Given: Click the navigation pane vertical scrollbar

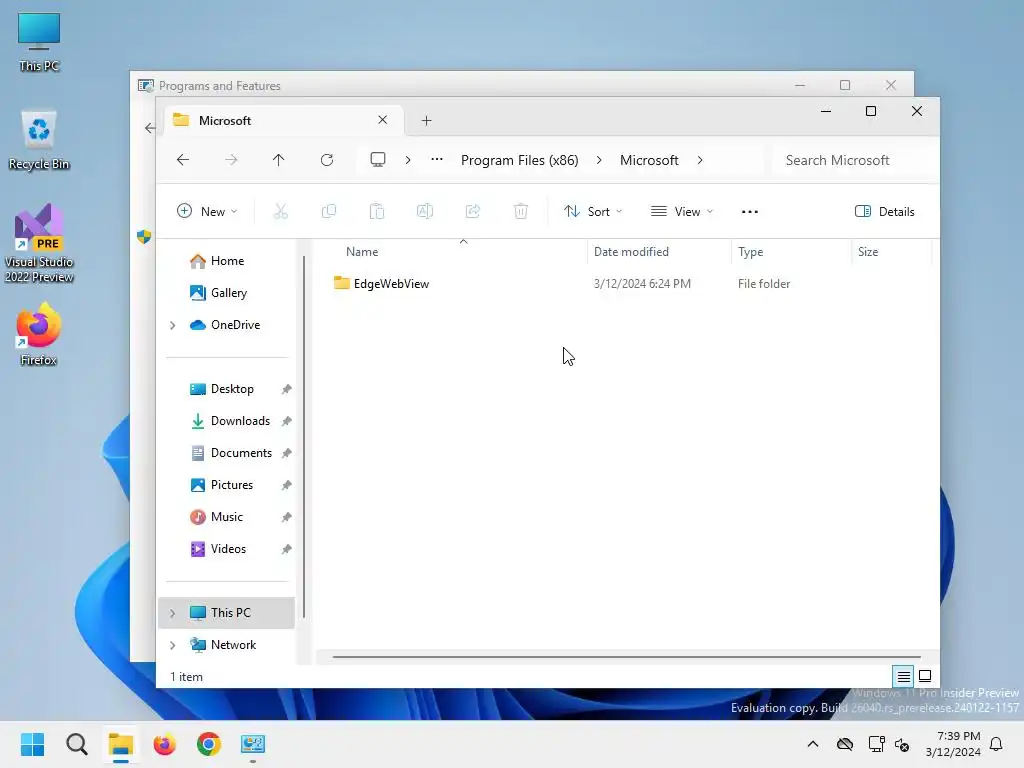Looking at the screenshot, I should point(304,438).
